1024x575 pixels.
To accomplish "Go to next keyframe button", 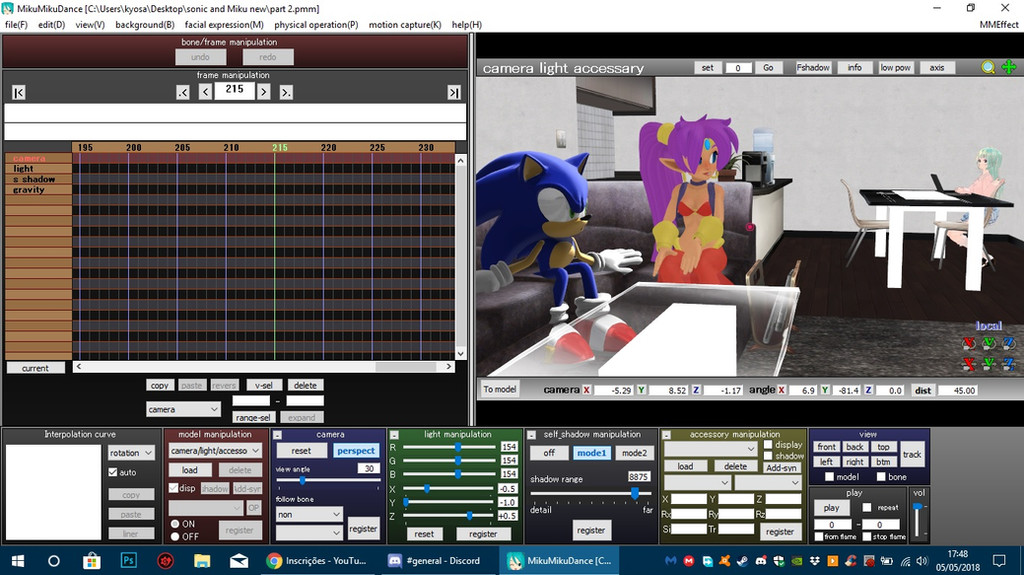I will pos(286,93).
